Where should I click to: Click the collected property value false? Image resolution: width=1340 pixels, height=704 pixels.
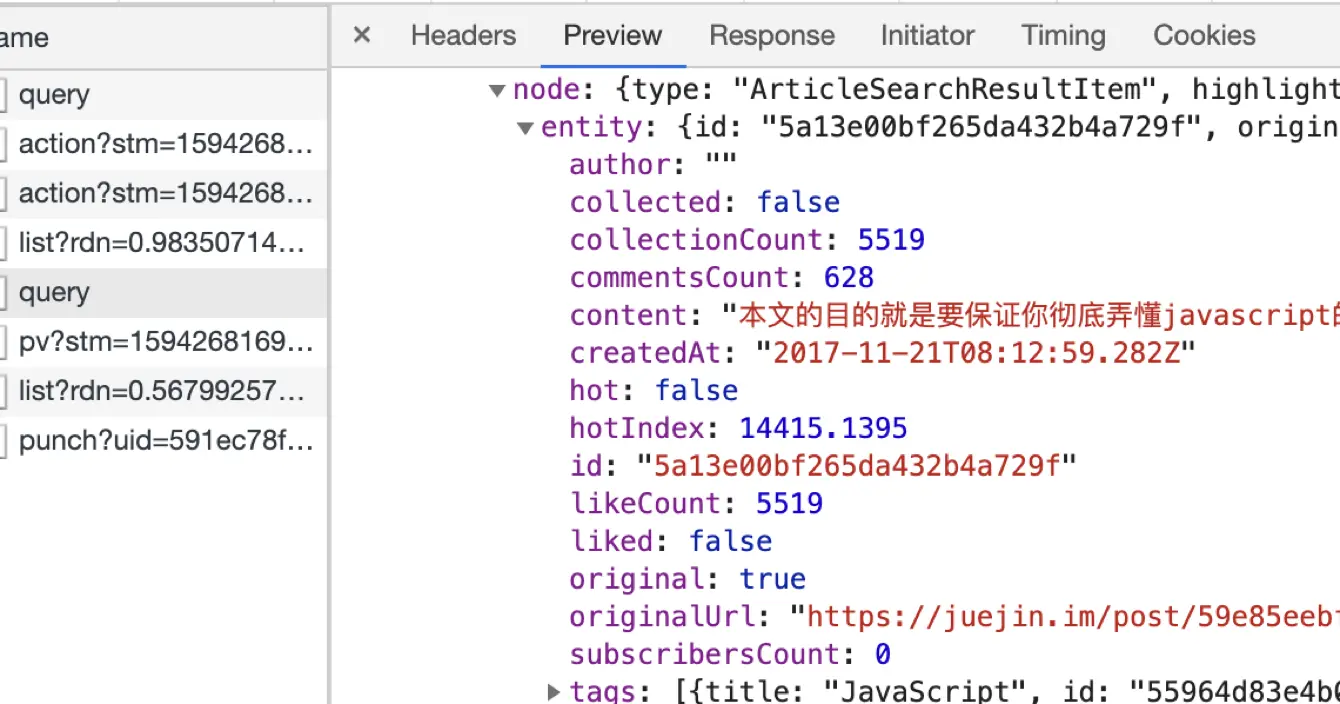click(798, 202)
